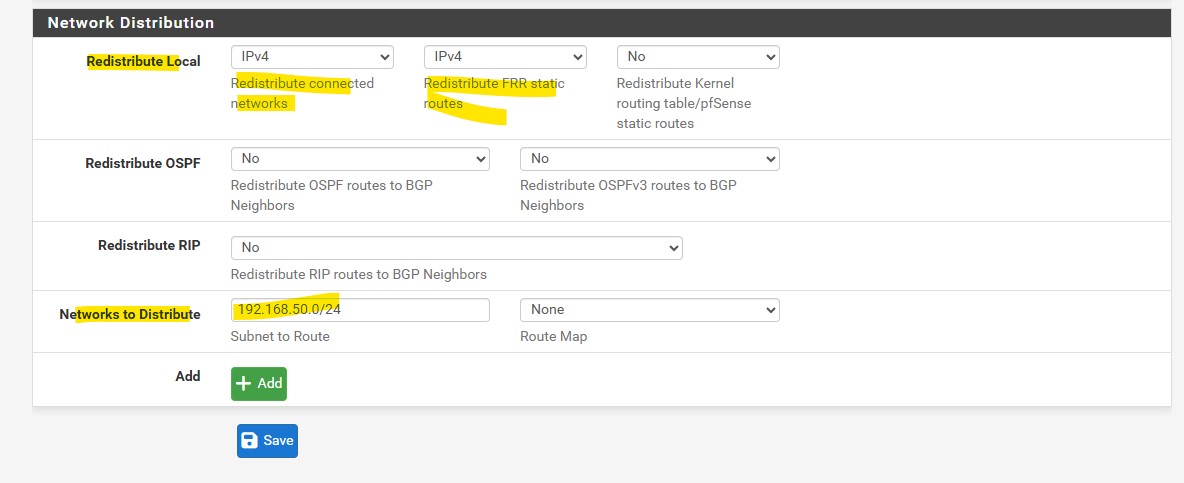Image resolution: width=1184 pixels, height=483 pixels.
Task: Click the Redistribute RIP routes to BGP description
Action: (359, 275)
